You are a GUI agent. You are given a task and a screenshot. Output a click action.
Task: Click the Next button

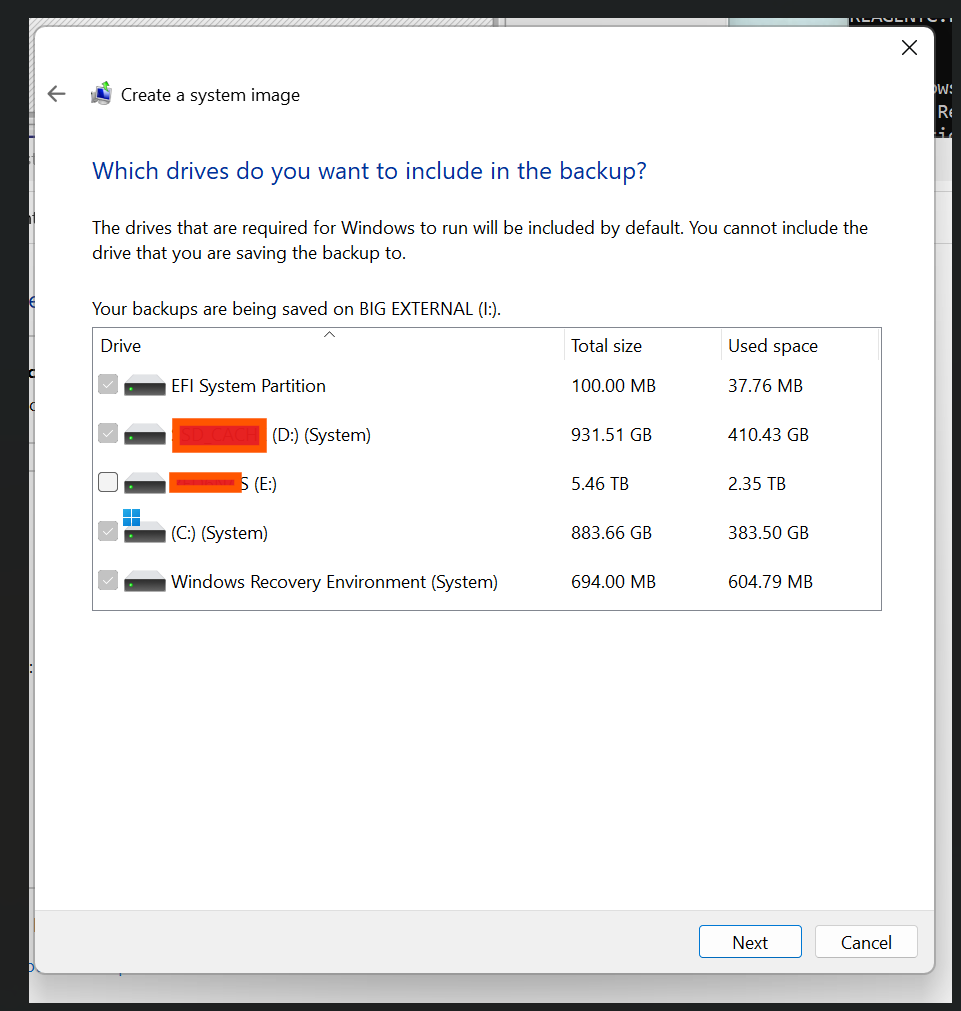(750, 942)
